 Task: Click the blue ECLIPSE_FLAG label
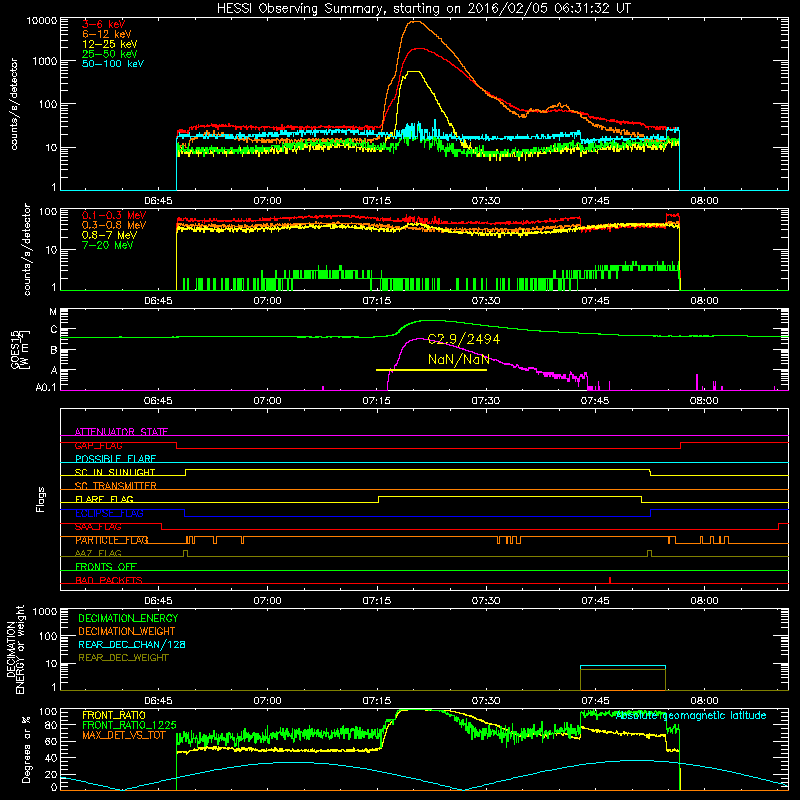109,513
